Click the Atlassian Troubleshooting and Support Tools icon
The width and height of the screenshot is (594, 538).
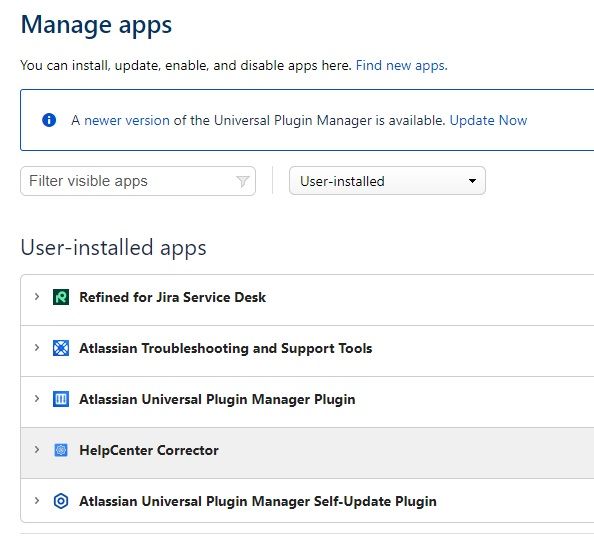(x=61, y=348)
